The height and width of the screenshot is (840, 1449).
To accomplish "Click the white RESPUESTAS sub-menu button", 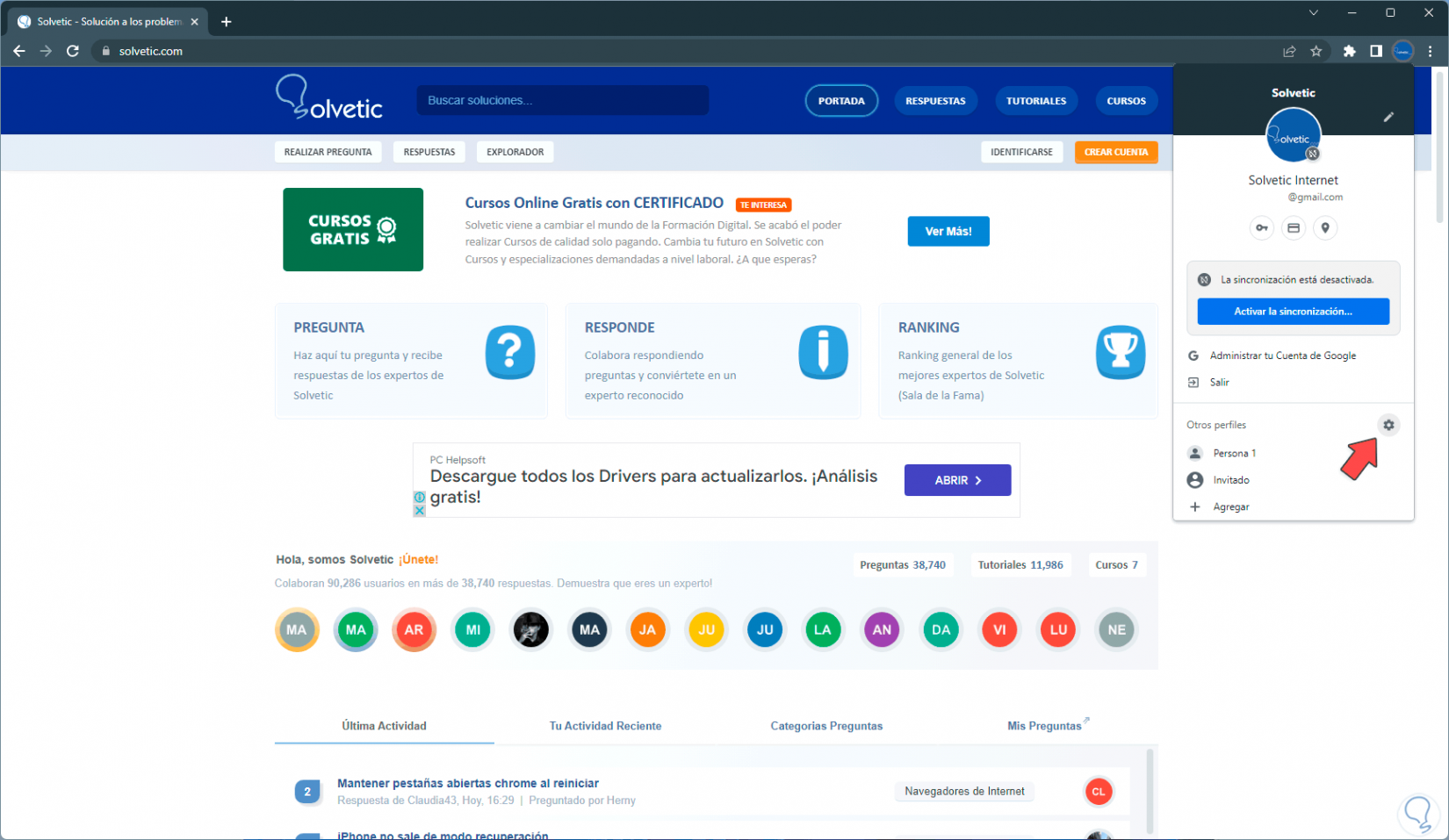I will click(429, 152).
